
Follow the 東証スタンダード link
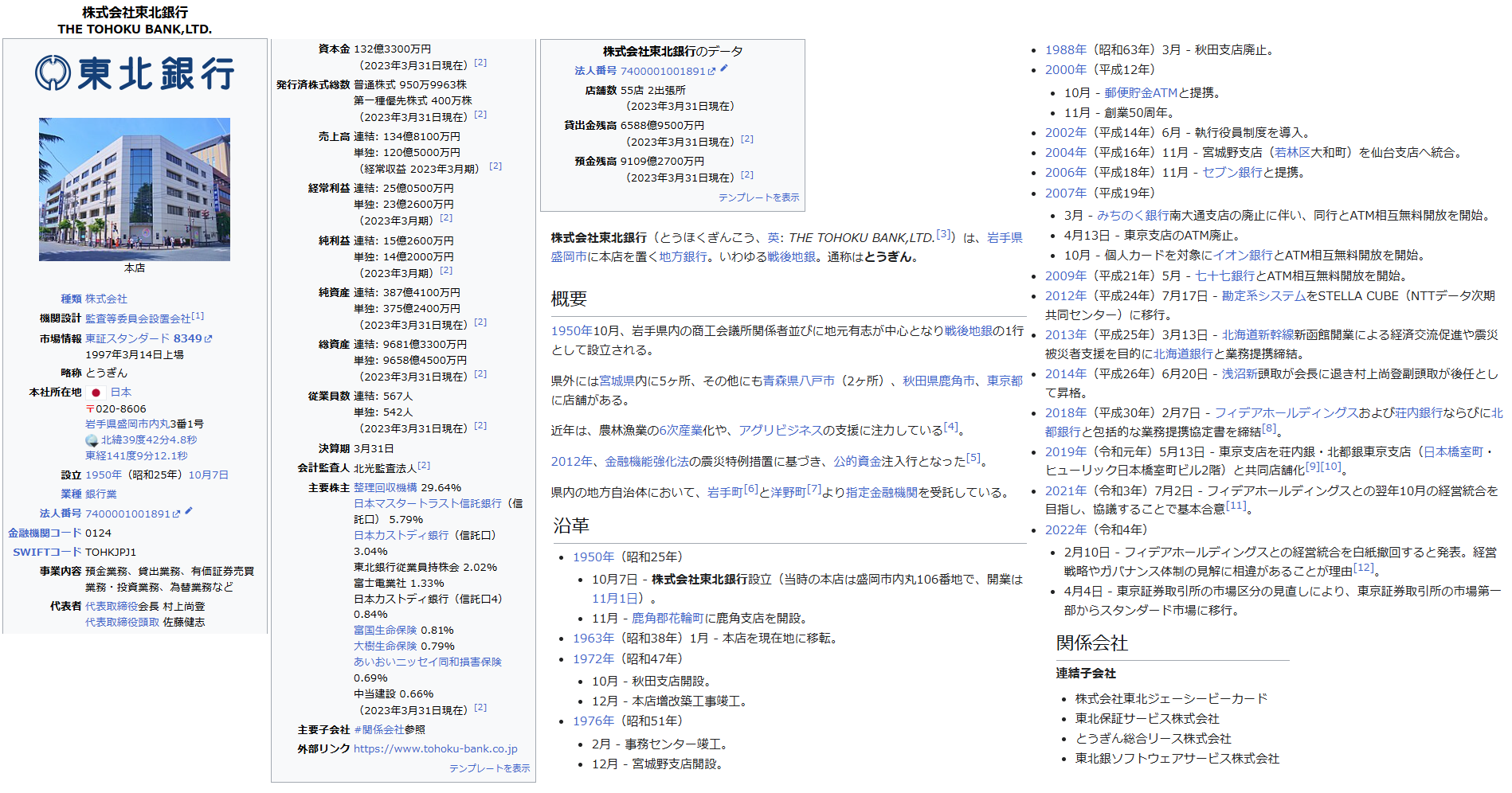[127, 338]
